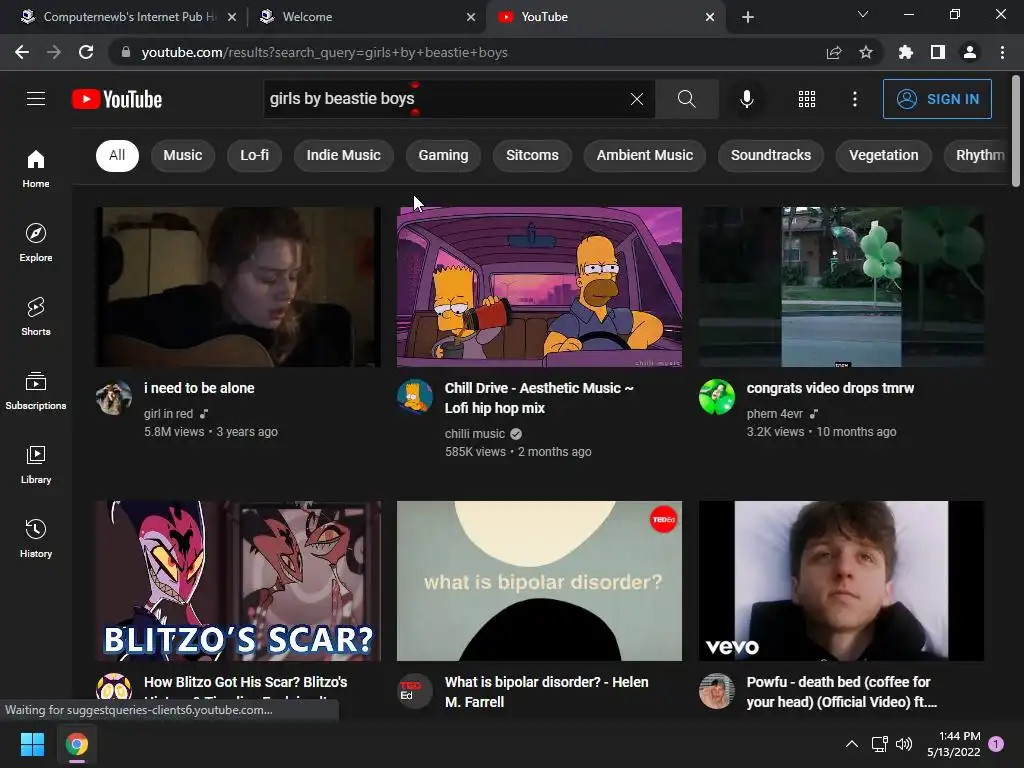Click the BLITZO'S SCAR thumbnail
Viewport: 1024px width, 768px height.
(238, 581)
